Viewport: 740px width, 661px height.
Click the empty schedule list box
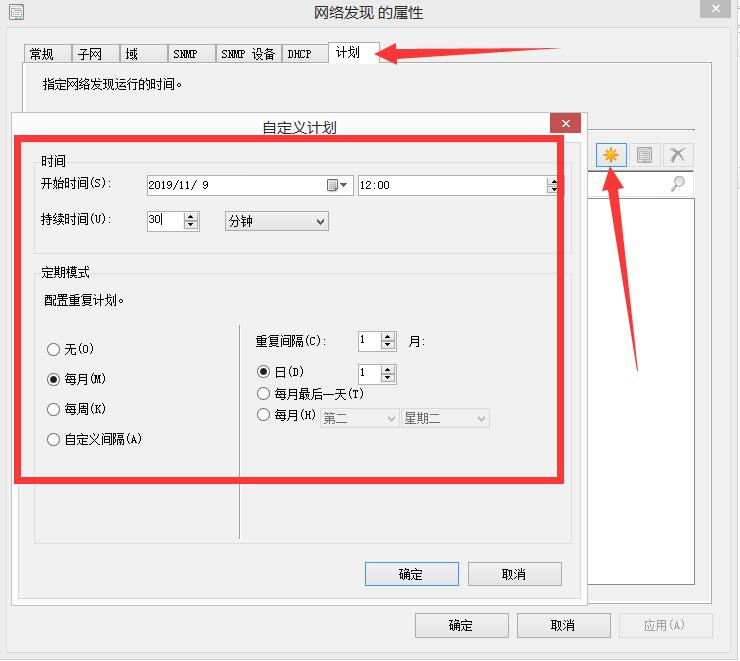coord(641,391)
